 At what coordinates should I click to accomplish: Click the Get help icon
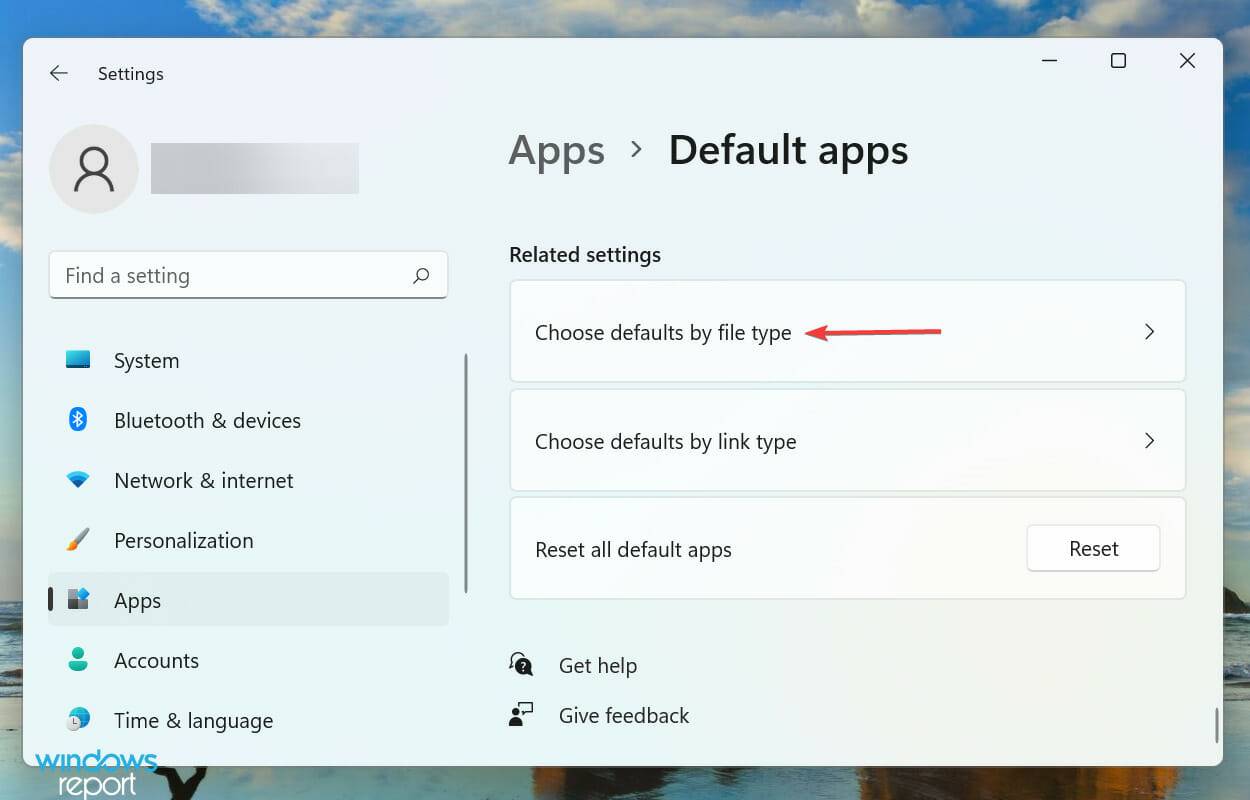click(x=521, y=663)
